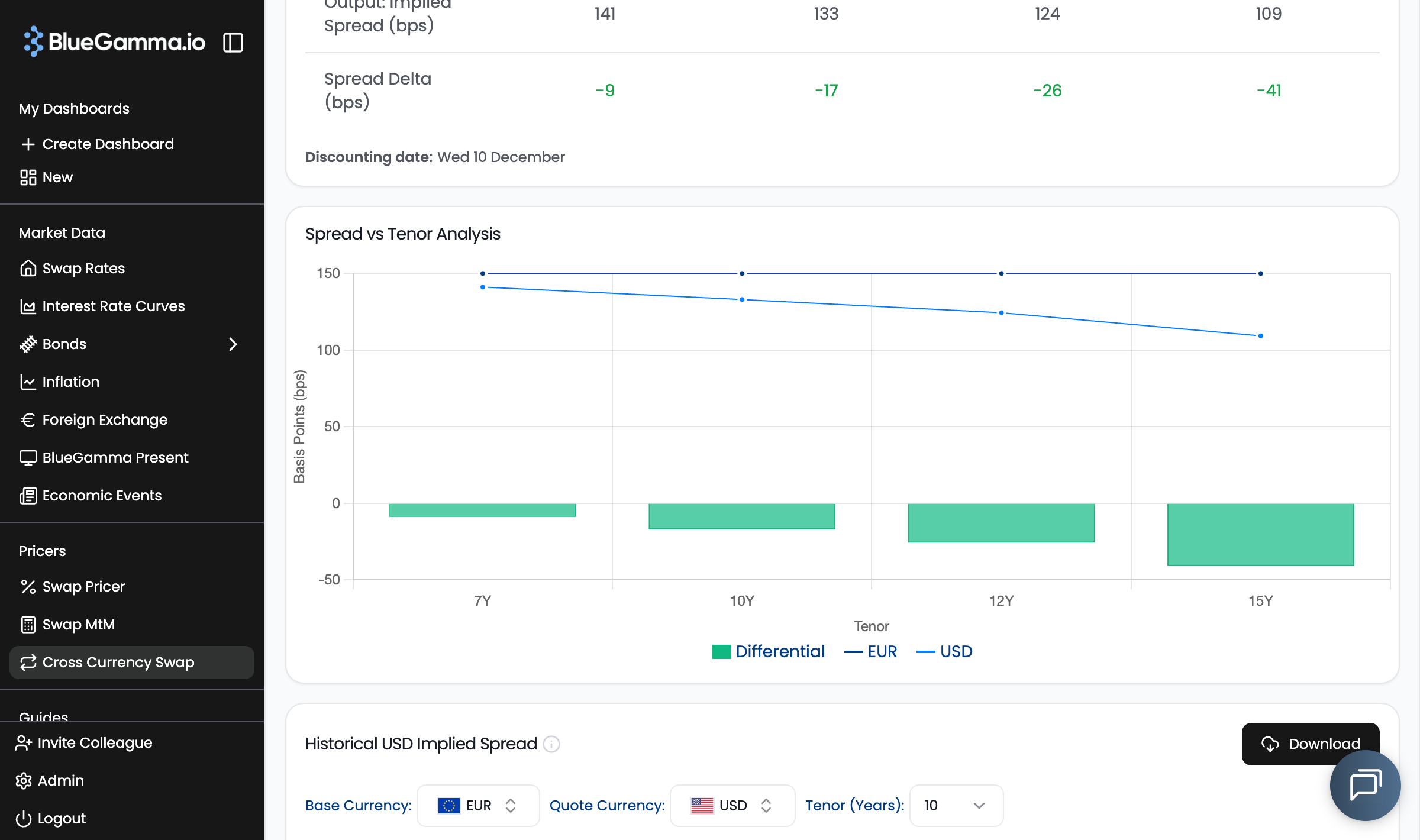Open the Base Currency selector
The width and height of the screenshot is (1420, 840).
[477, 805]
